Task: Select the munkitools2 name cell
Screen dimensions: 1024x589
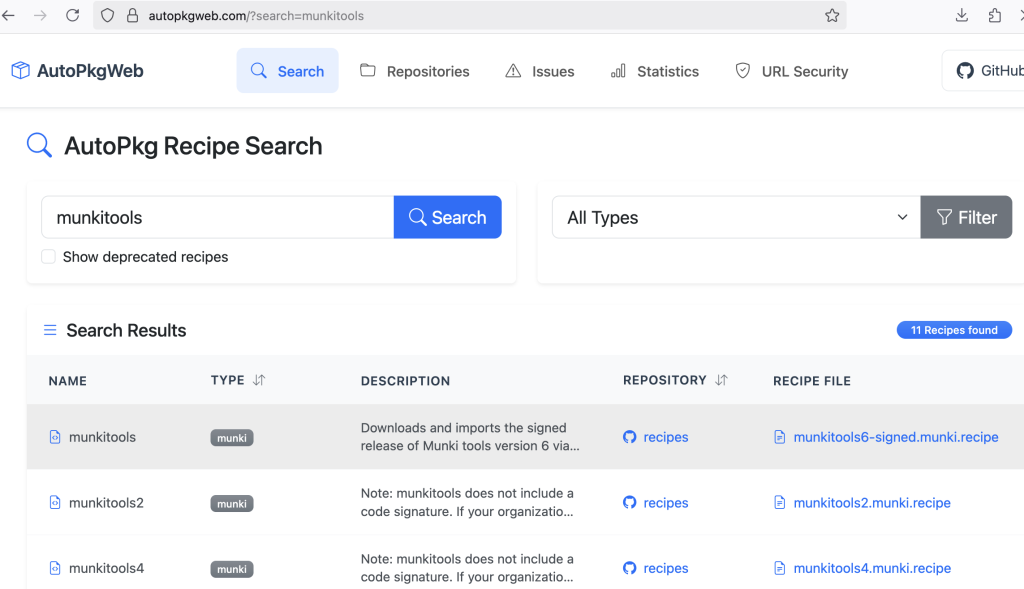Action: coord(106,502)
